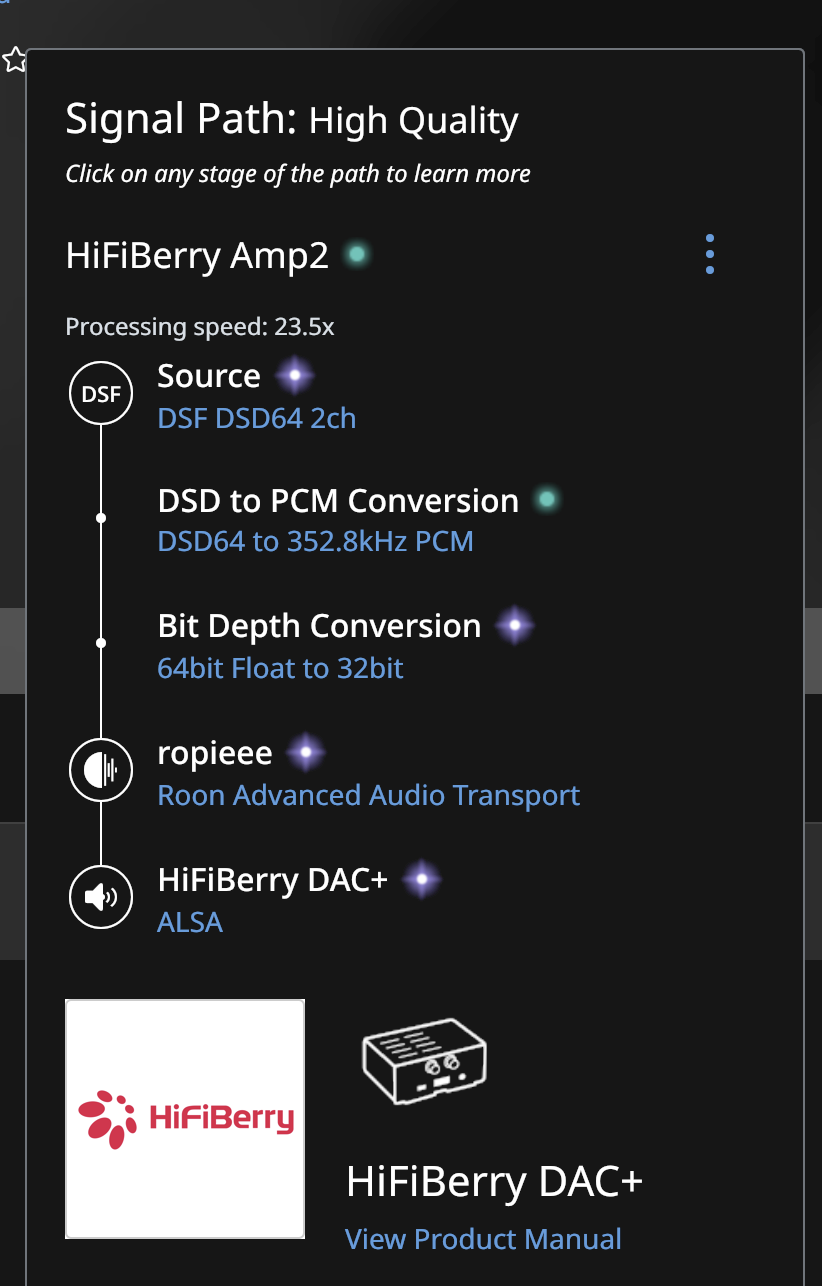Viewport: 822px width, 1286px height.
Task: Click 'Click on any stage' hint text
Action: click(x=298, y=174)
